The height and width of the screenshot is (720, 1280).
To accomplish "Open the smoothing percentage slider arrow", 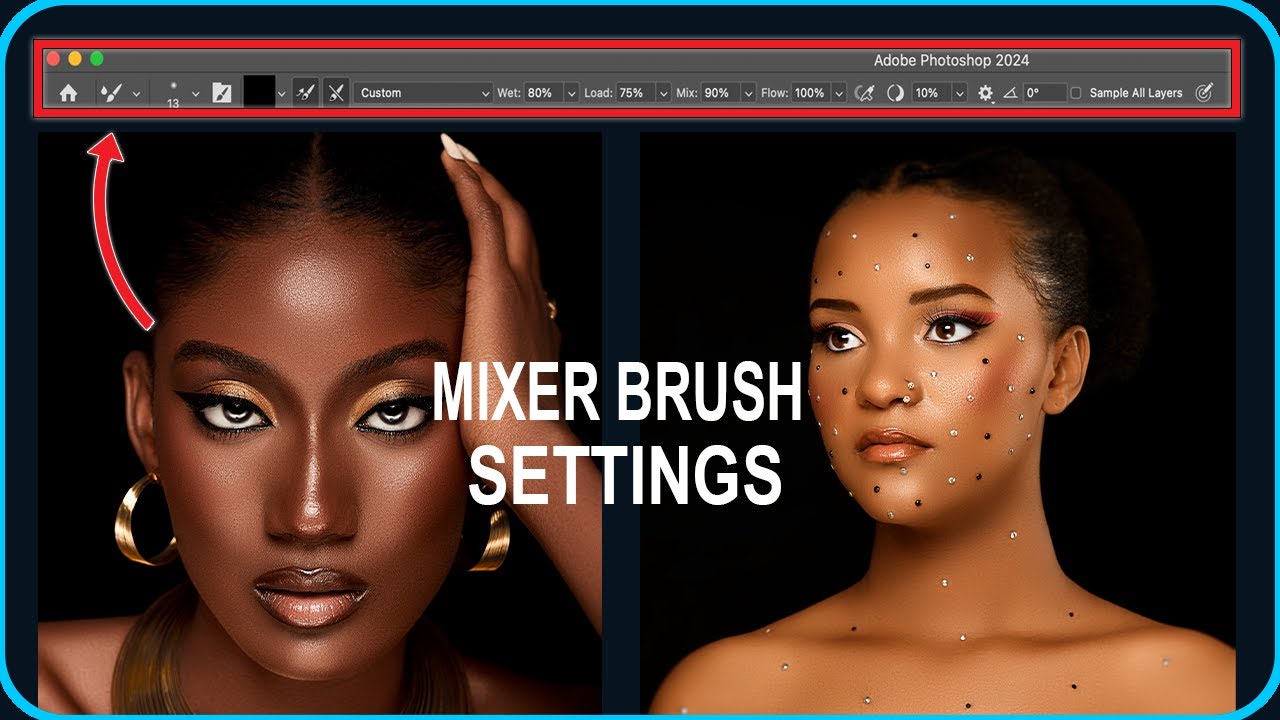I will 960,93.
